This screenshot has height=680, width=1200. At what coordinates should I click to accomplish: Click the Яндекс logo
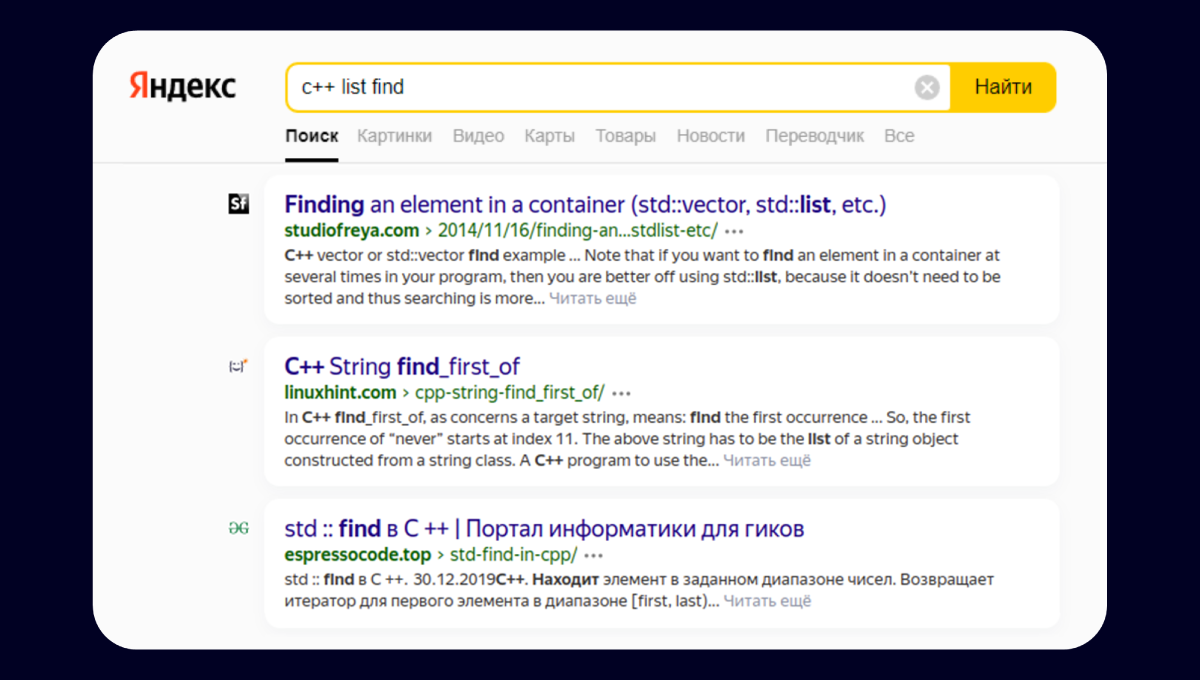coord(182,87)
